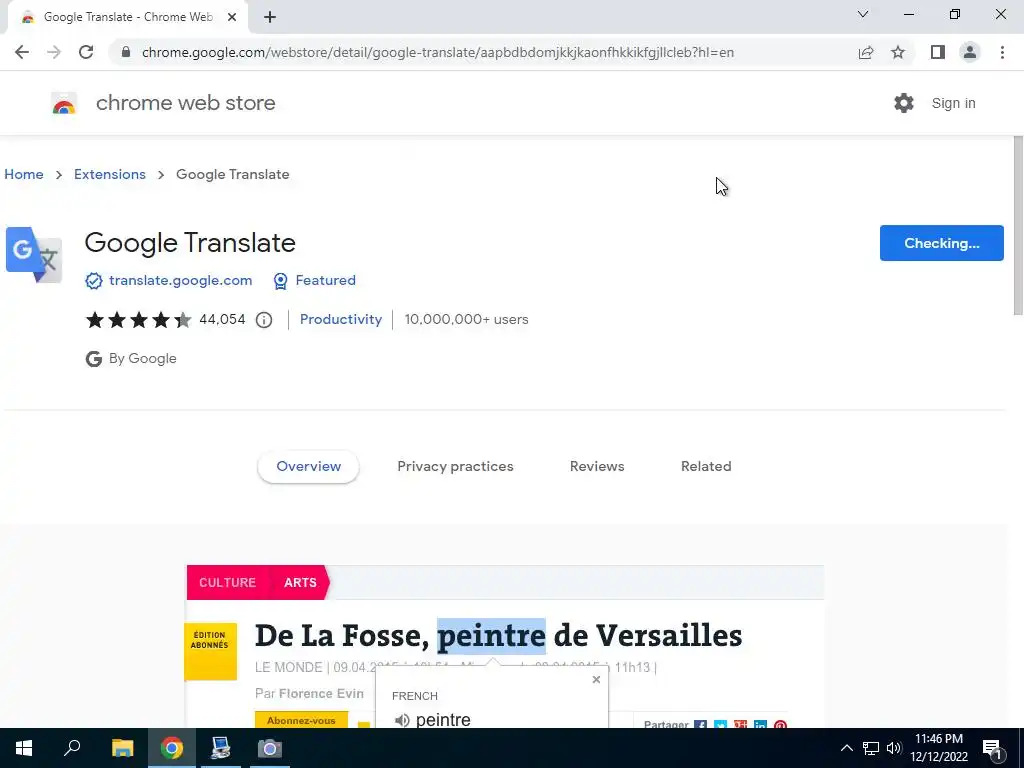
Task: Go to Home breadcrumb link
Action: click(x=24, y=174)
